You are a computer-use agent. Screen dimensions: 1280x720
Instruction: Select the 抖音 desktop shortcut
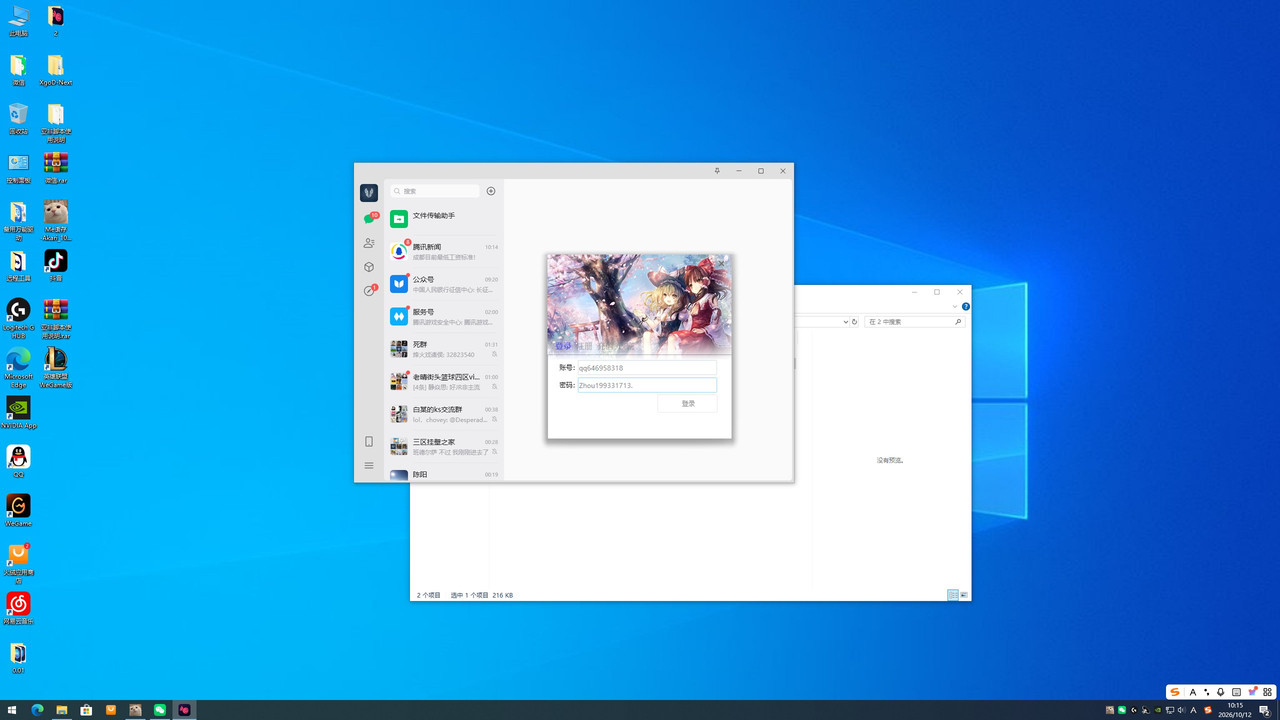point(56,266)
